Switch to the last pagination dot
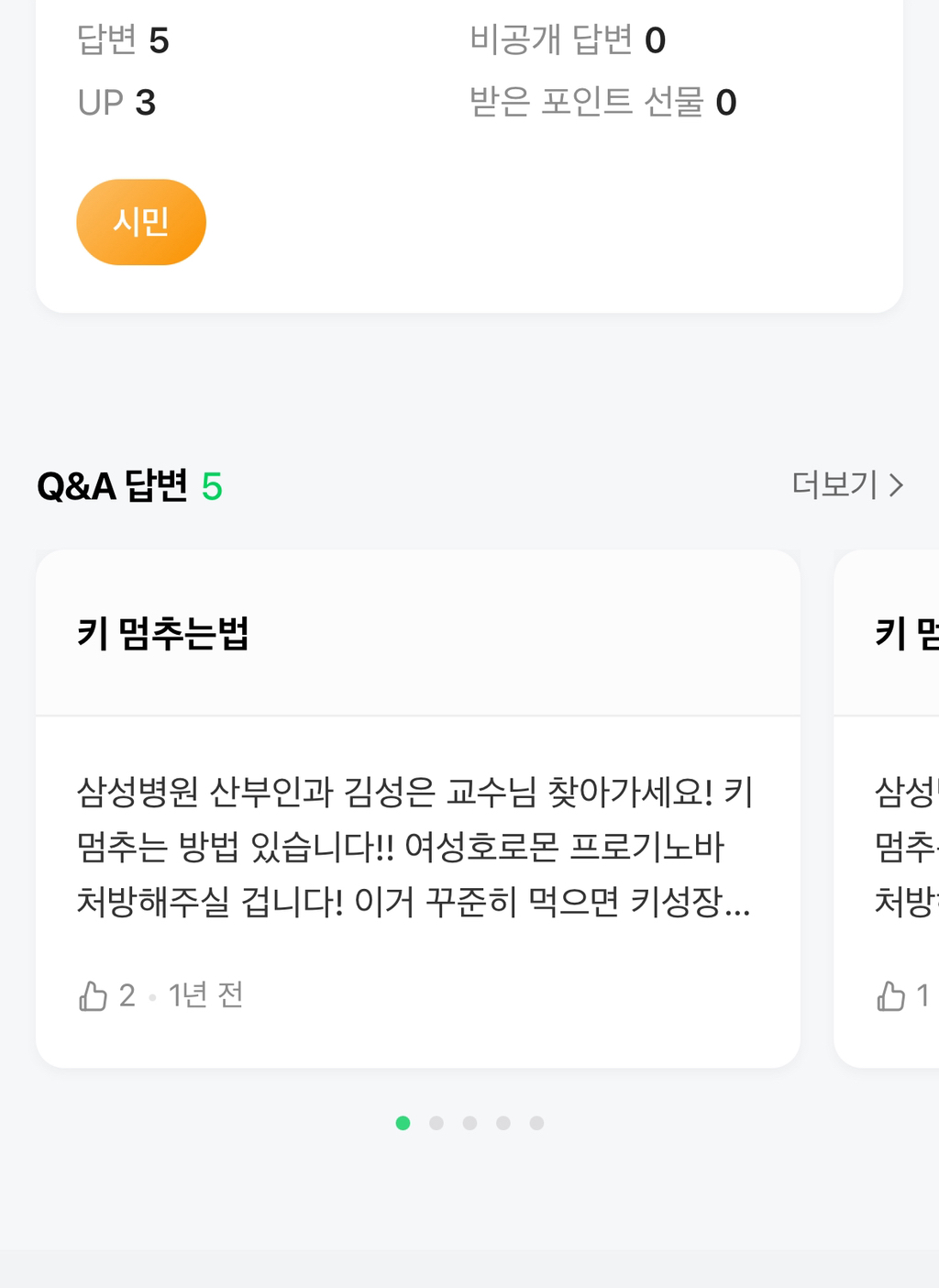939x1288 pixels. (536, 1123)
